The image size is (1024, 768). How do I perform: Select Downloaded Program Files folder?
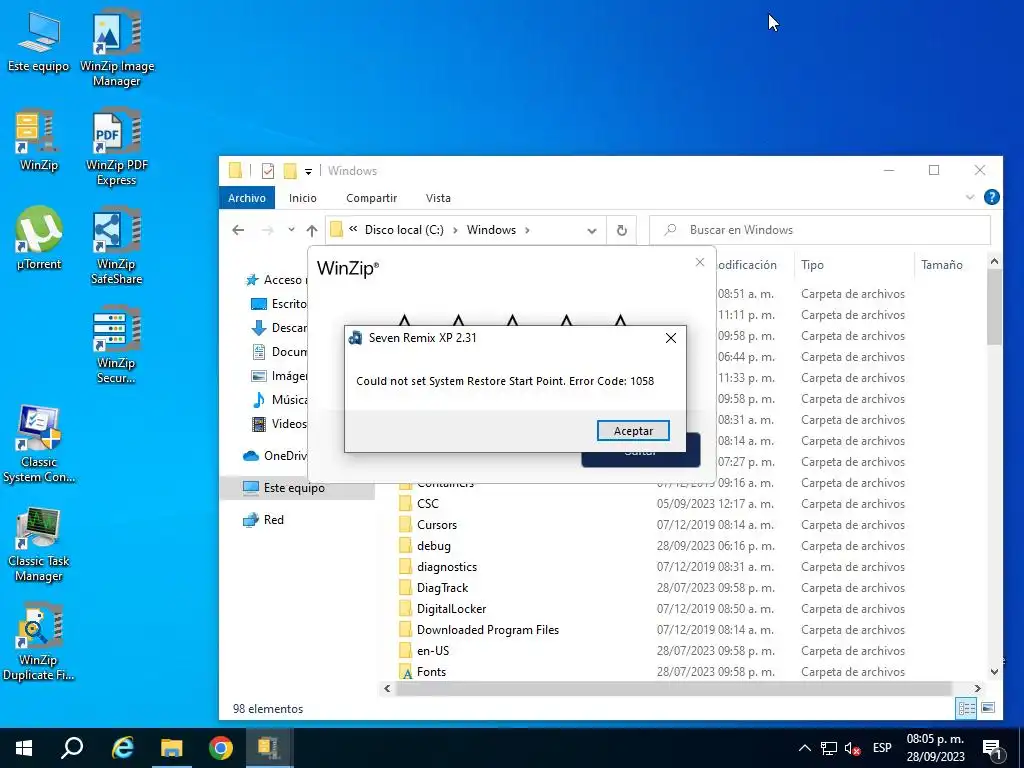[488, 630]
